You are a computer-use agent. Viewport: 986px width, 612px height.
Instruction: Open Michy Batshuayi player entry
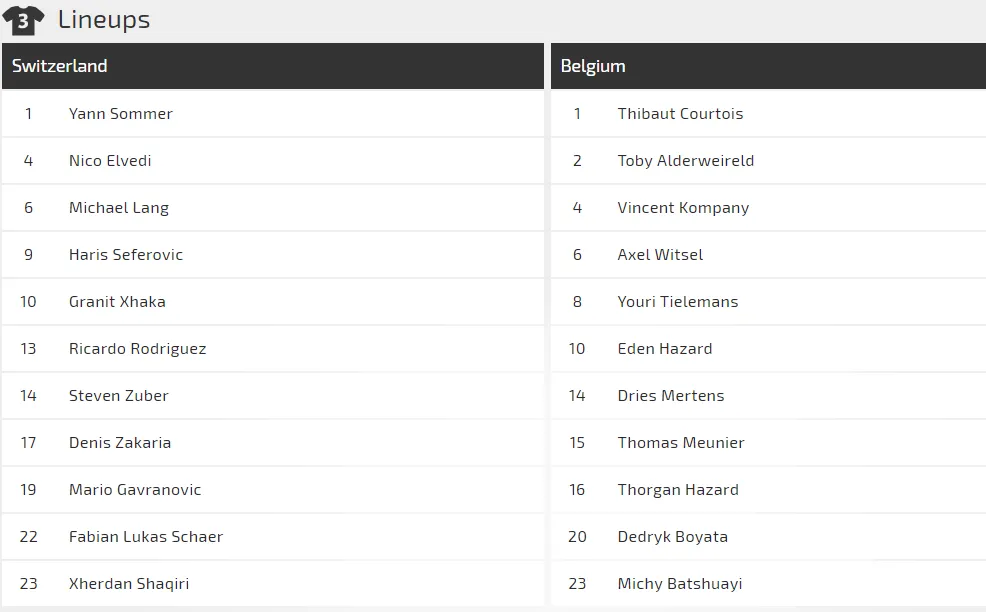click(680, 584)
